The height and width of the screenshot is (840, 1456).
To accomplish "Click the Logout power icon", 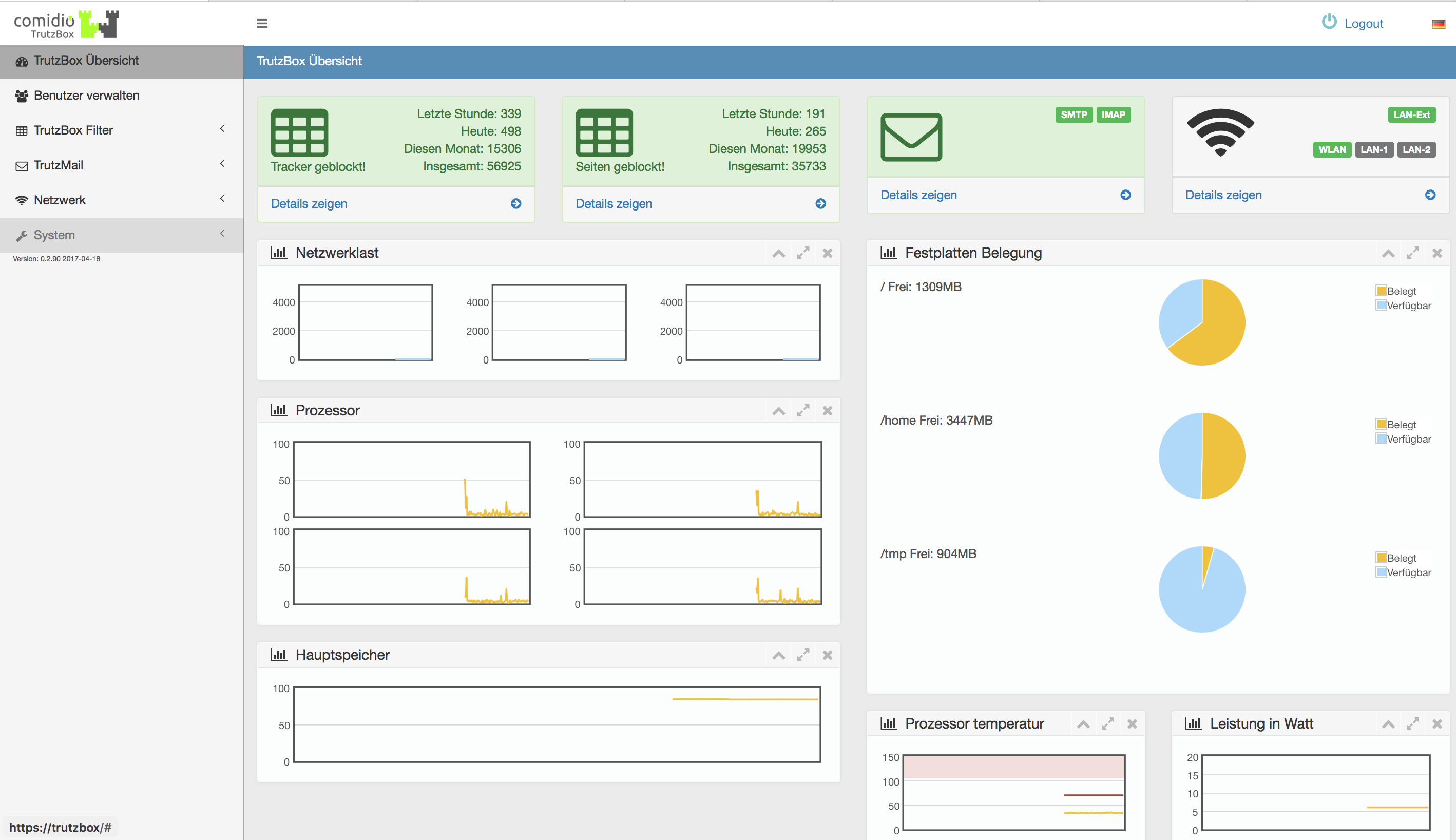I will pyautogui.click(x=1329, y=22).
